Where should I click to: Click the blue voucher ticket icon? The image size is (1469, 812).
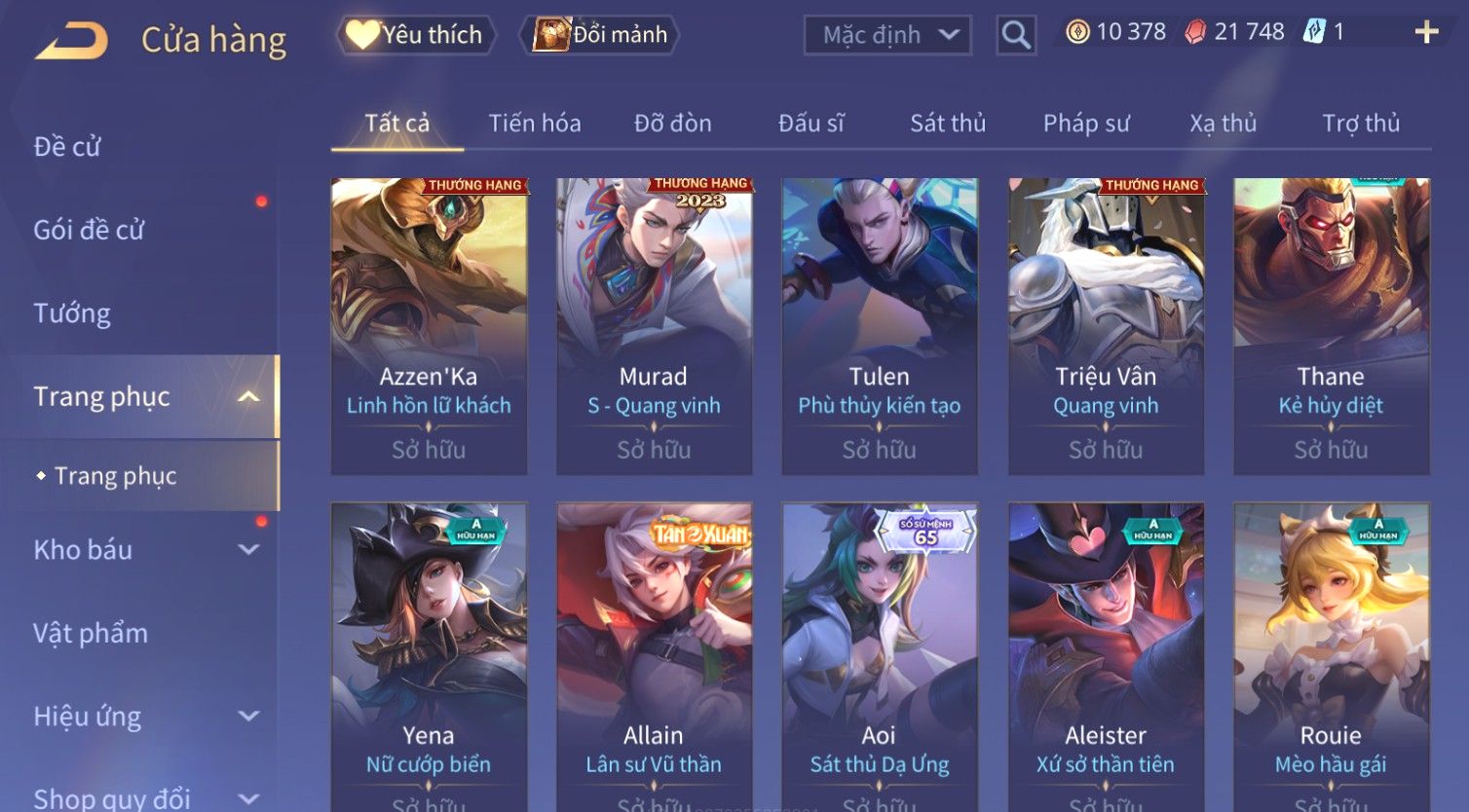tap(1314, 32)
